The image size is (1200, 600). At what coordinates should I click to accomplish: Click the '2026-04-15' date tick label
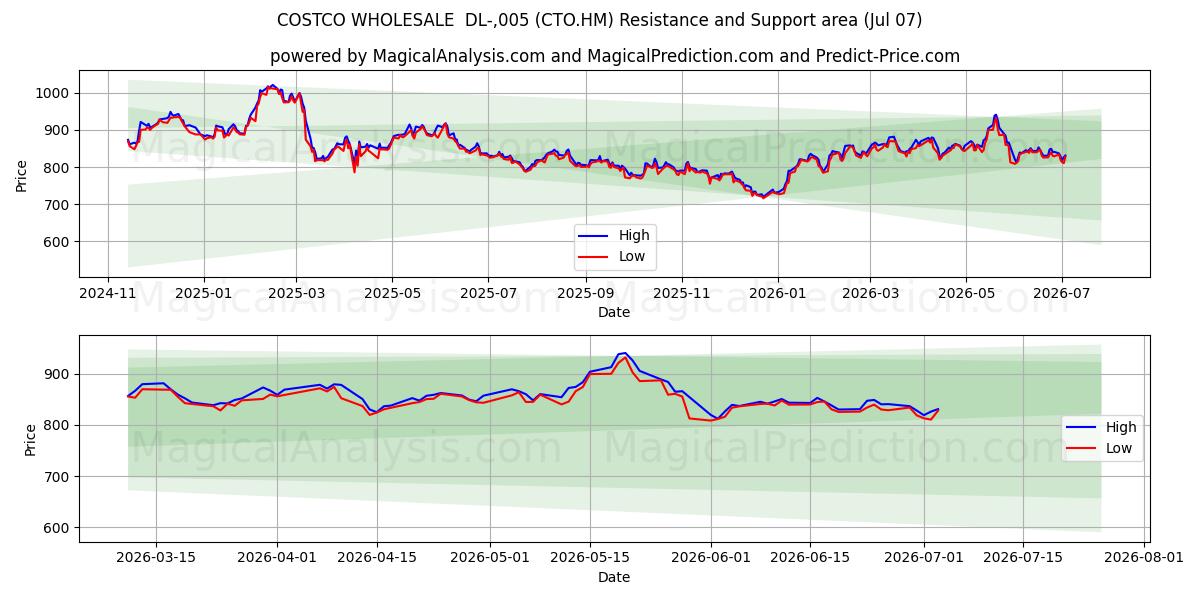point(377,558)
